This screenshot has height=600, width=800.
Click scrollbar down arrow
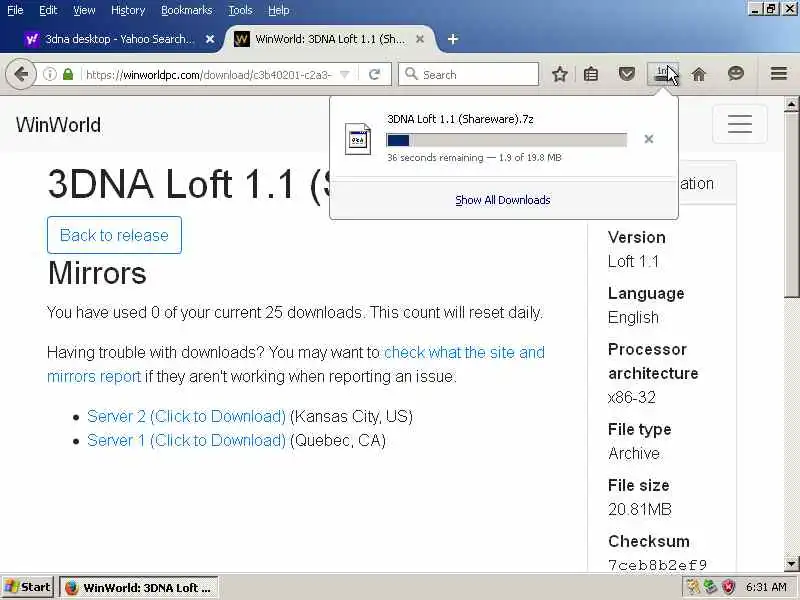tap(791, 564)
